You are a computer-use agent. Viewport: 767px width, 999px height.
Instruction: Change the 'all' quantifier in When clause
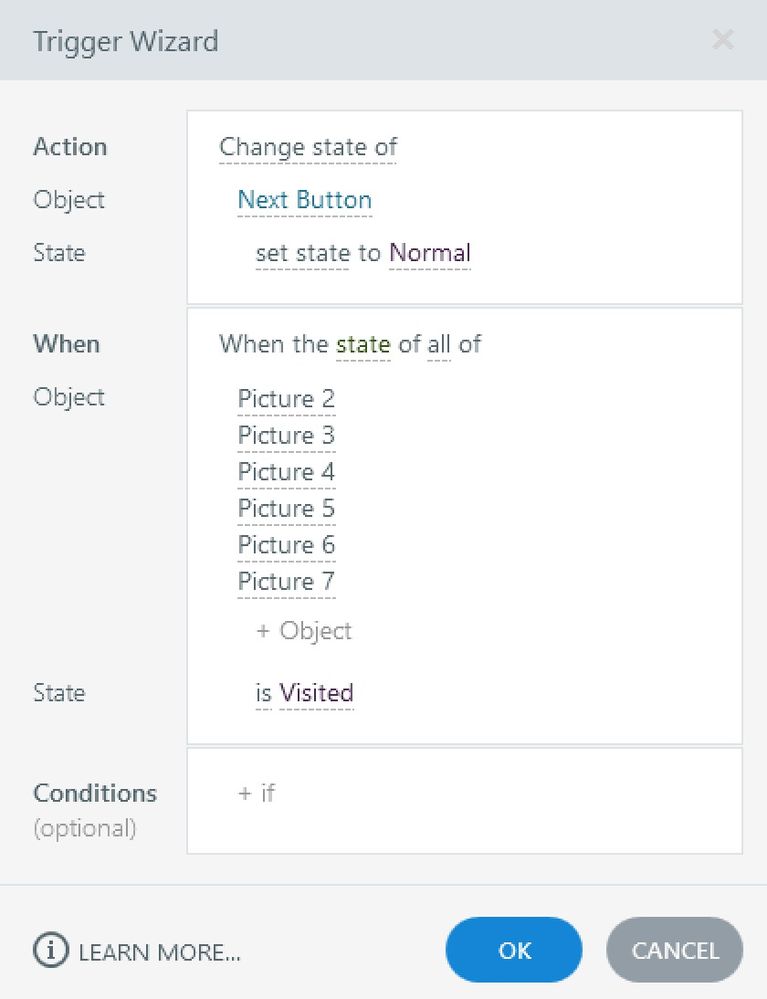coord(439,345)
